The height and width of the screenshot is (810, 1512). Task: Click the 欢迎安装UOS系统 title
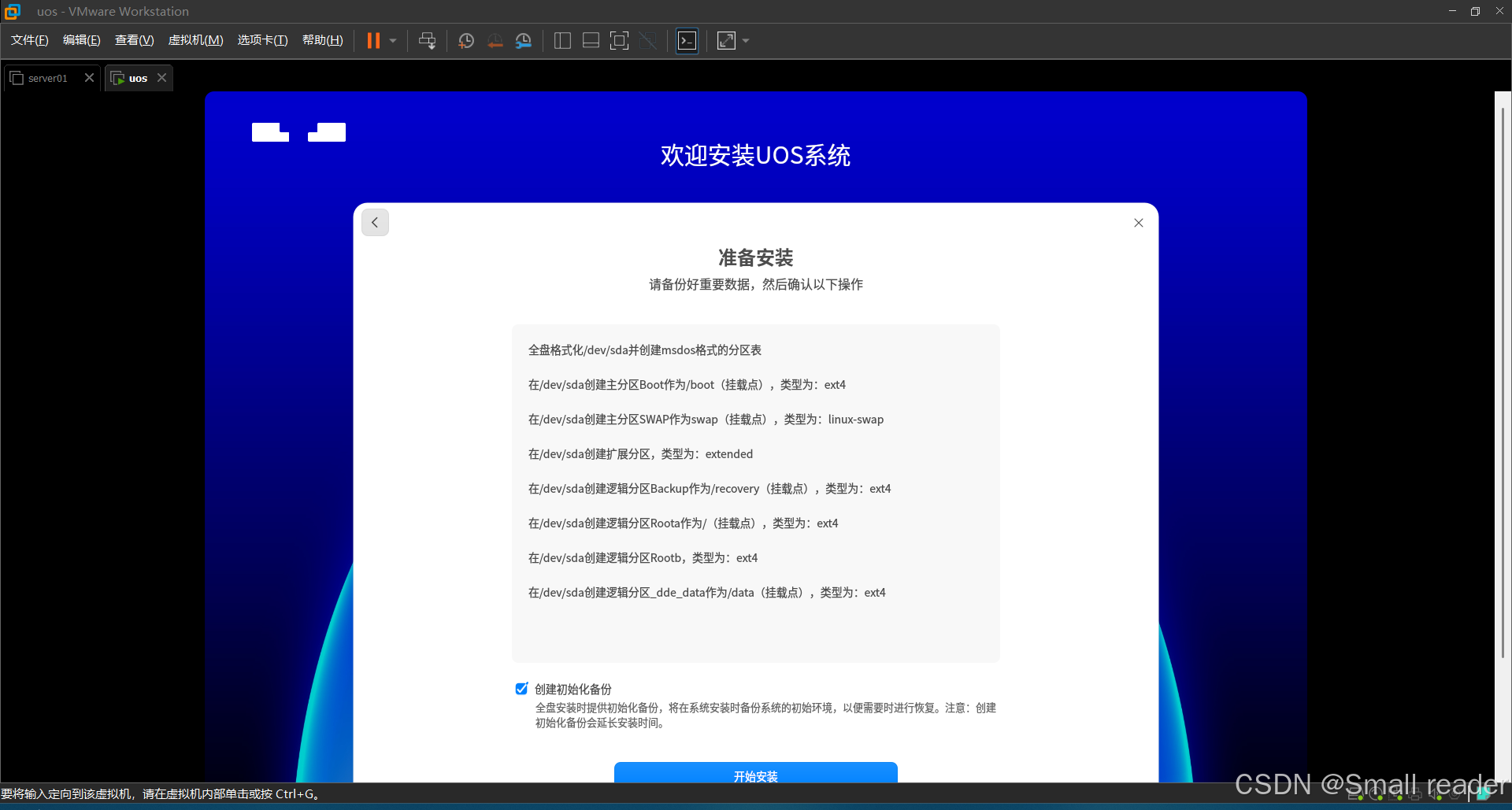(x=756, y=155)
